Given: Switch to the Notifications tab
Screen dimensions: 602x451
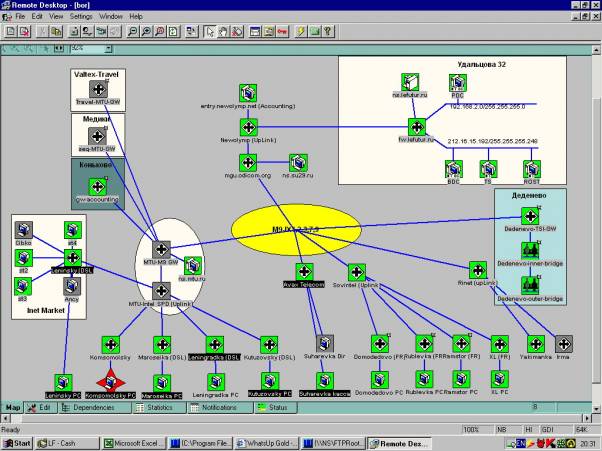Looking at the screenshot, I should point(219,408).
